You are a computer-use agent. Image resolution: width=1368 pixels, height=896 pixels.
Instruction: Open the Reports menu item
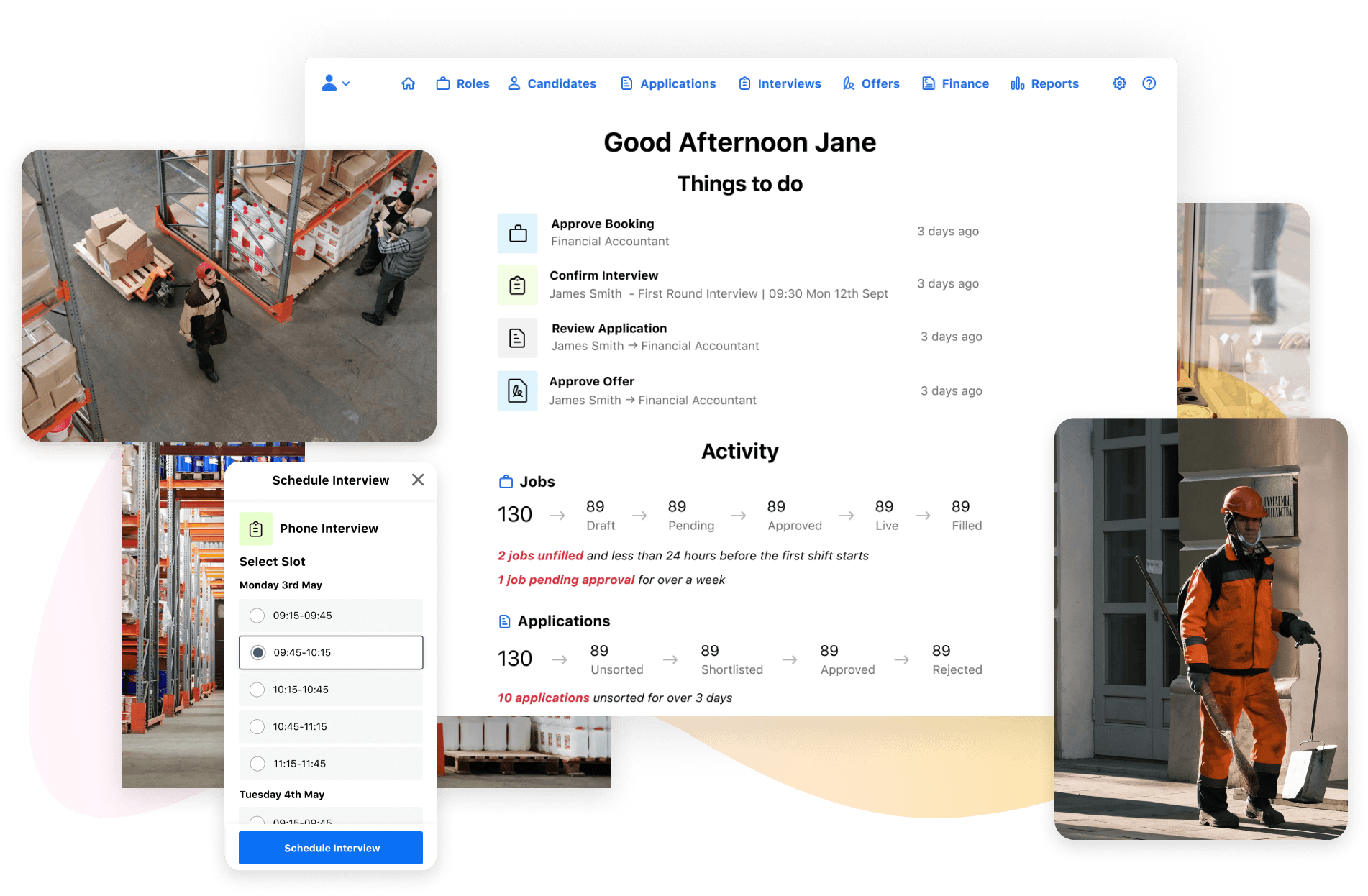click(x=1044, y=83)
